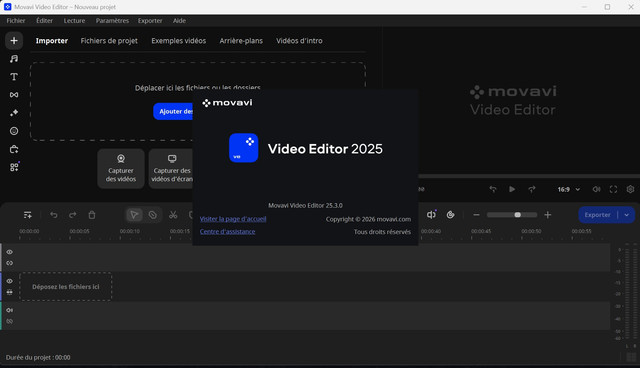This screenshot has width=640, height=368.
Task: Zoom out timeline with minus icon
Action: (476, 215)
